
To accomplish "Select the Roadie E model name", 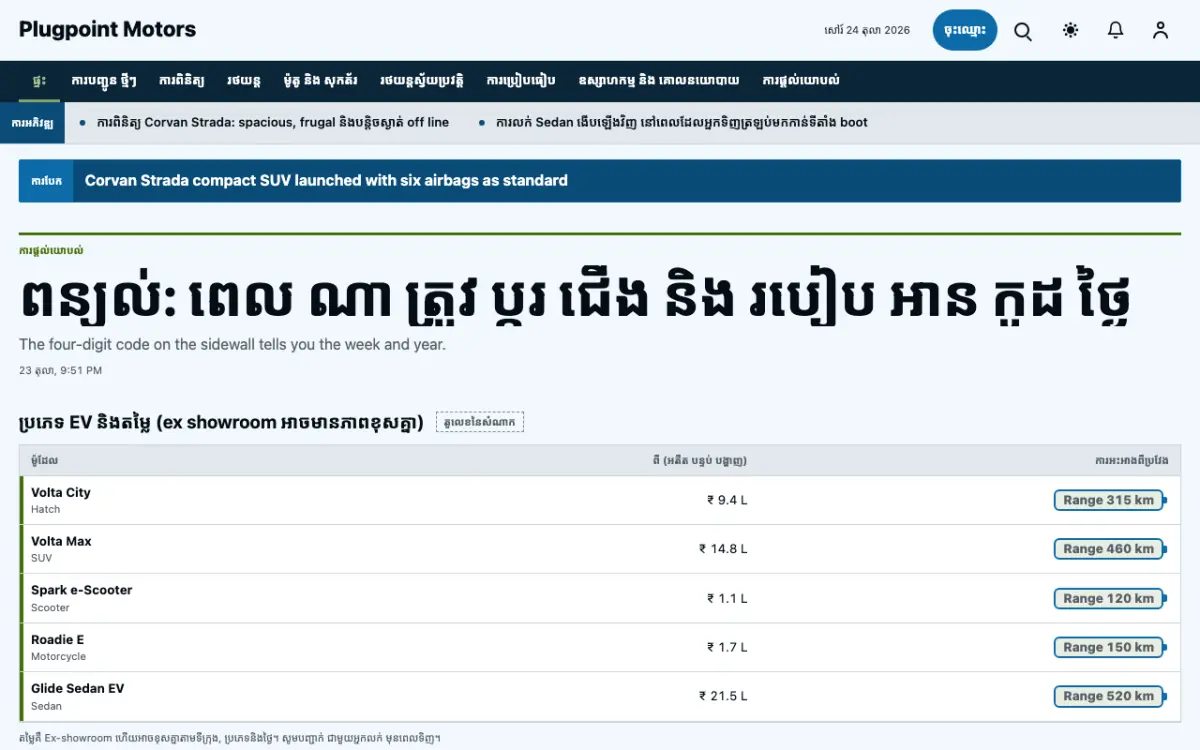I will point(58,639).
